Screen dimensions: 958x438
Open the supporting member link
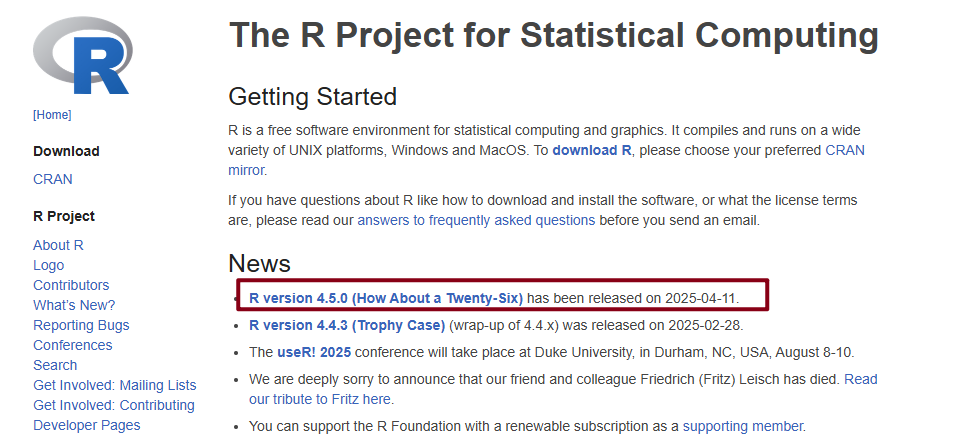(x=742, y=426)
